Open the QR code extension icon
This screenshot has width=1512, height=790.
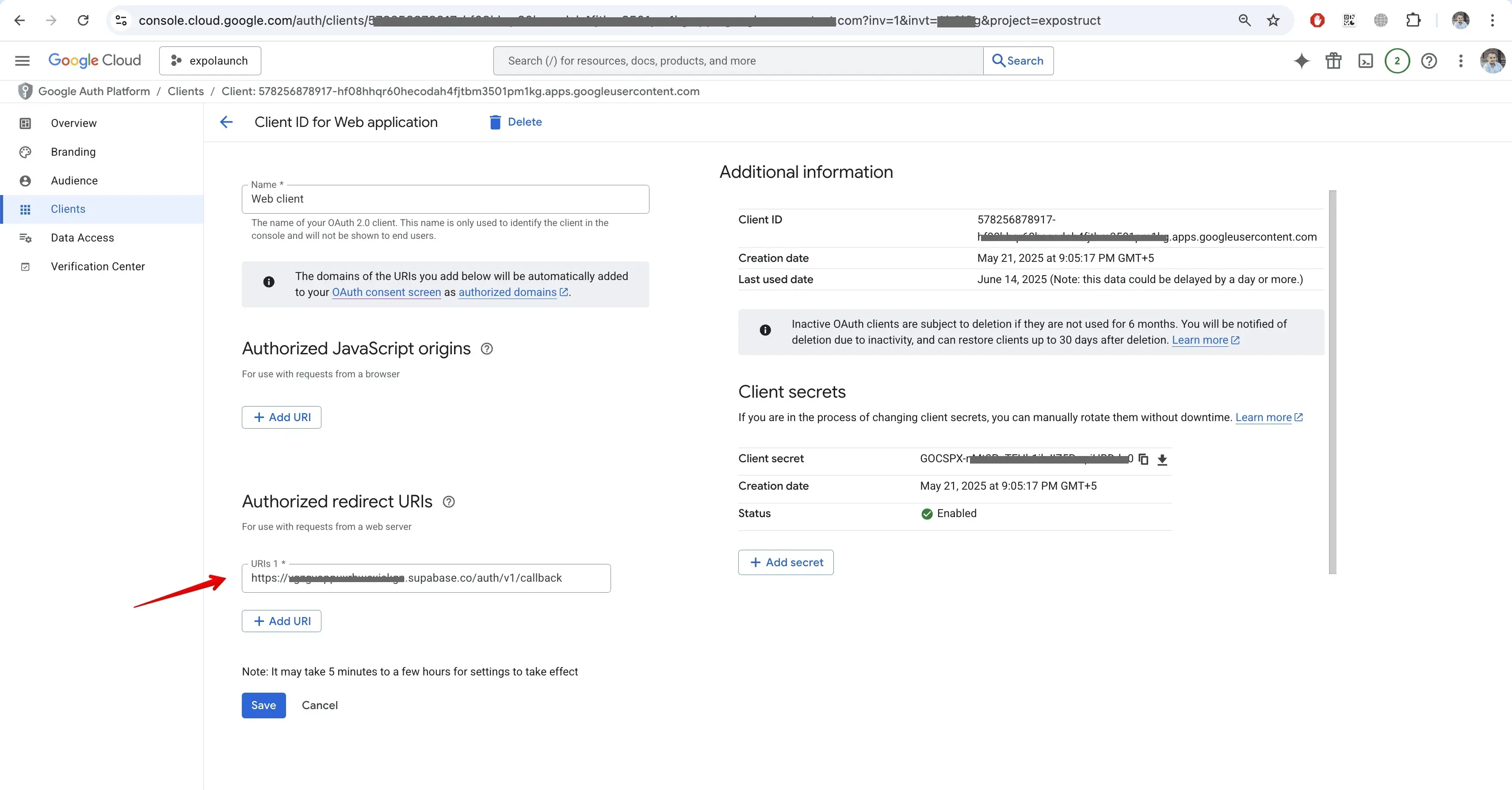(1349, 20)
